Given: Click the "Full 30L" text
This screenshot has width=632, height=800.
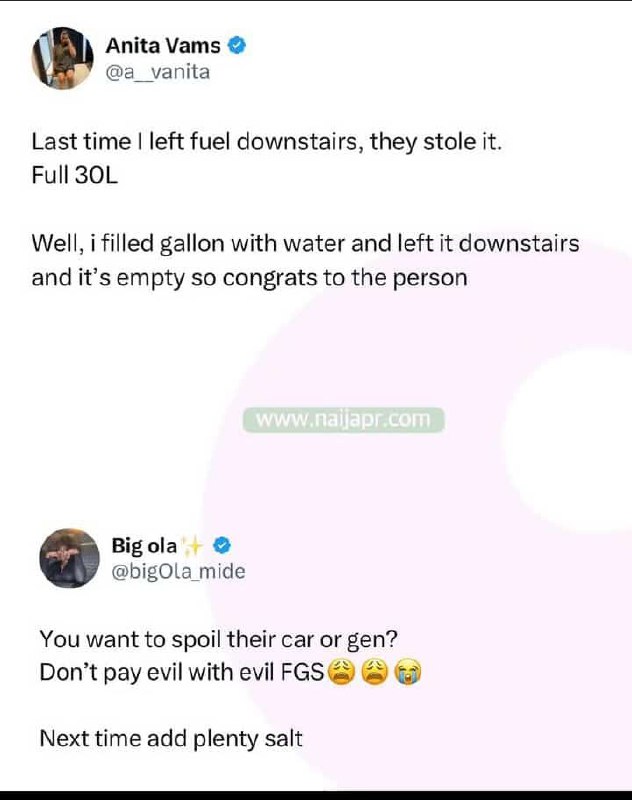Looking at the screenshot, I should [74, 176].
